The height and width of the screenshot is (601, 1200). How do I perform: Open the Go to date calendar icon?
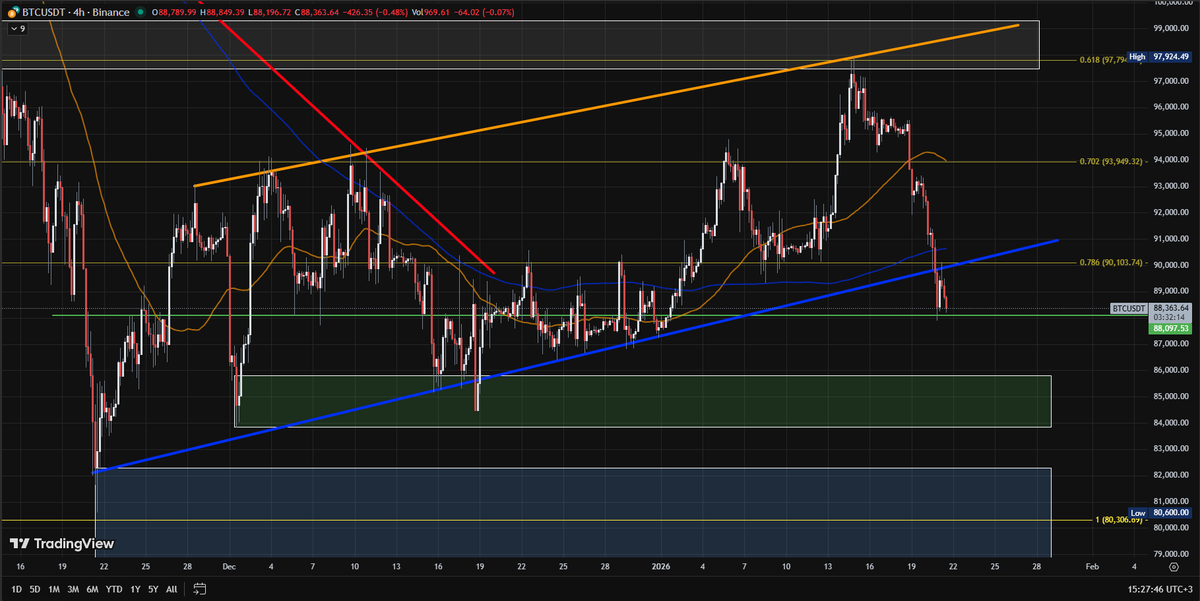[x=200, y=589]
